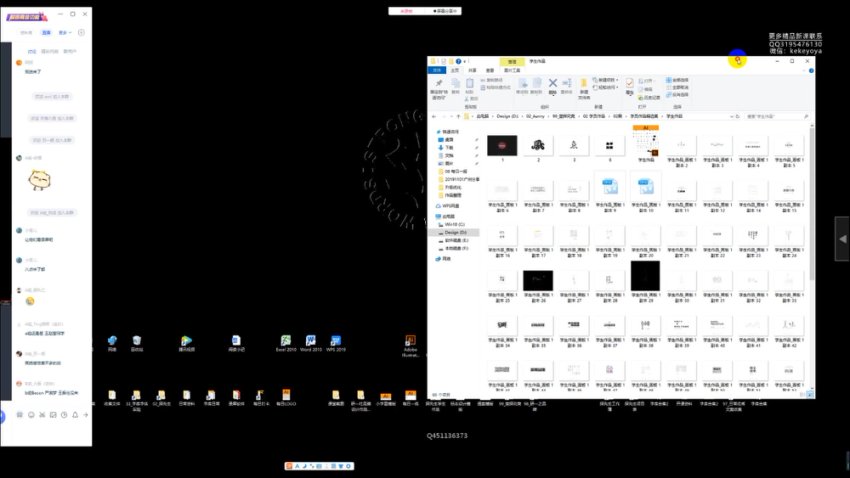
Task: Open Excel 2010 desktop shortcut
Action: pyautogui.click(x=286, y=344)
